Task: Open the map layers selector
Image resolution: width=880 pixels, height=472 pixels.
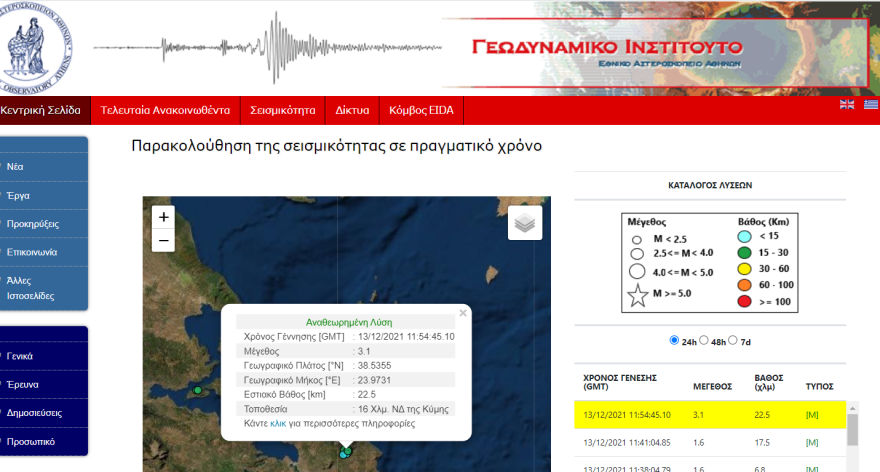Action: click(x=525, y=223)
